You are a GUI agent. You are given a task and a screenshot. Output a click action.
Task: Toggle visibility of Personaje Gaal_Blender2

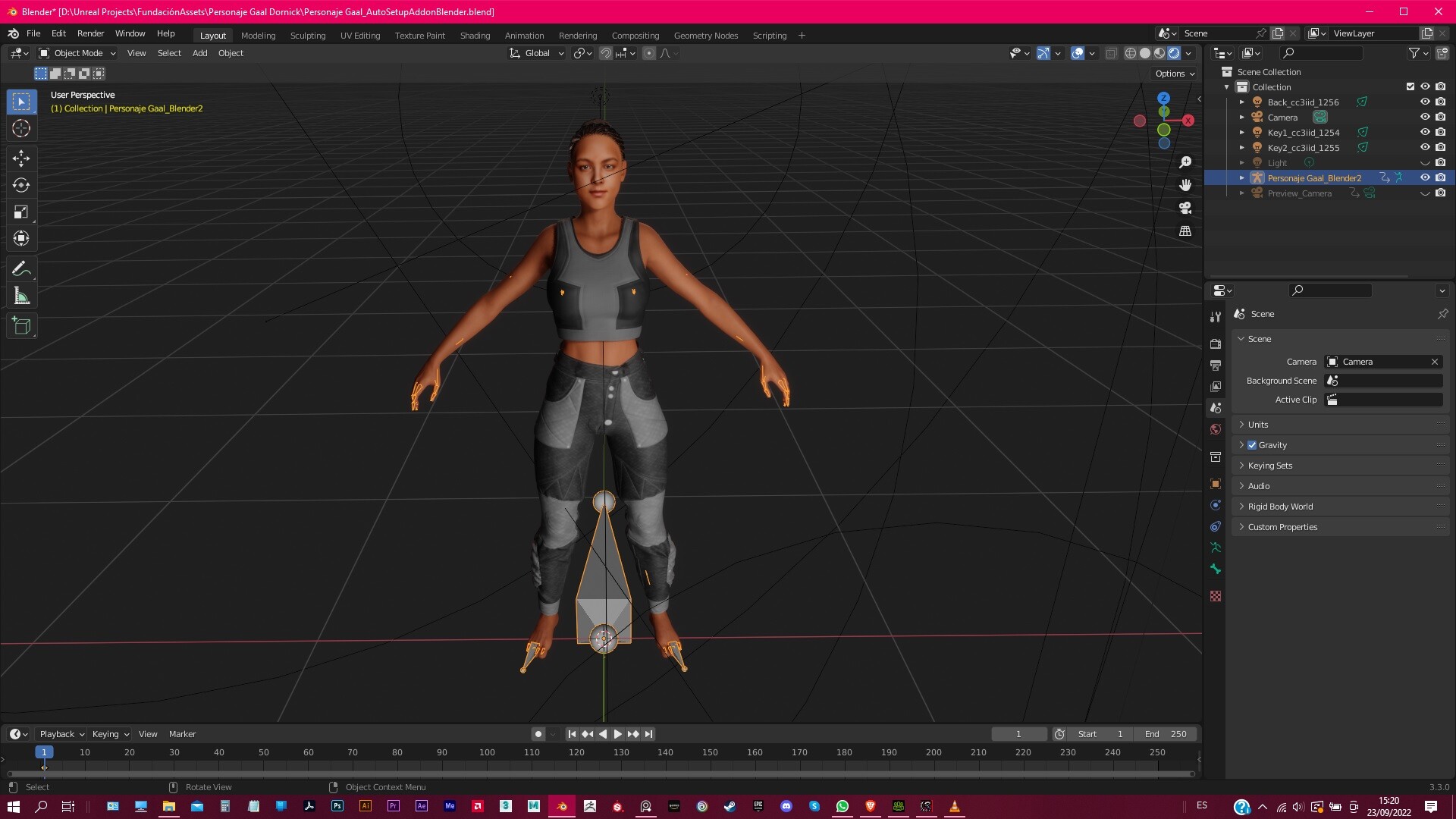pos(1425,177)
